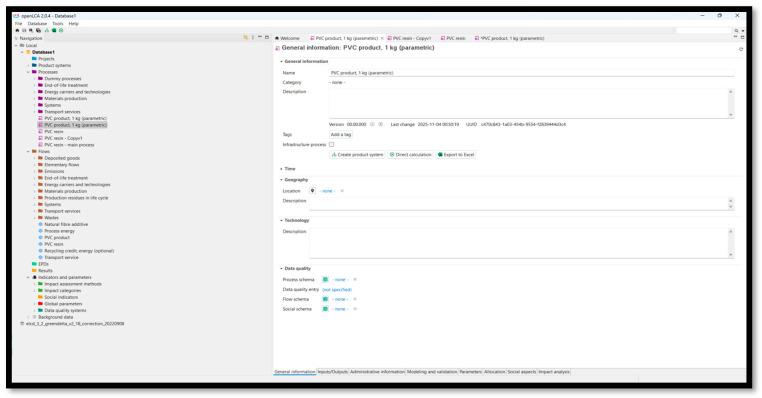Click the Data quality entry not specified link
762x398 pixels.
[x=337, y=290]
